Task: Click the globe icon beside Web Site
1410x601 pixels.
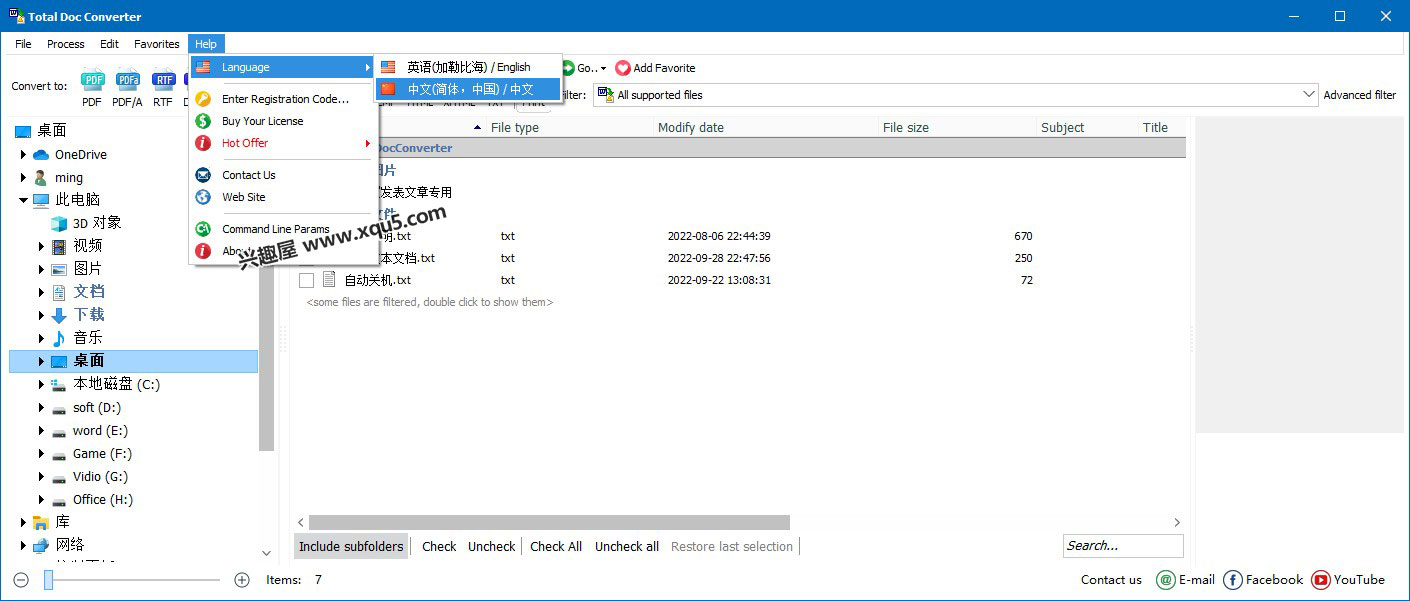Action: click(203, 197)
